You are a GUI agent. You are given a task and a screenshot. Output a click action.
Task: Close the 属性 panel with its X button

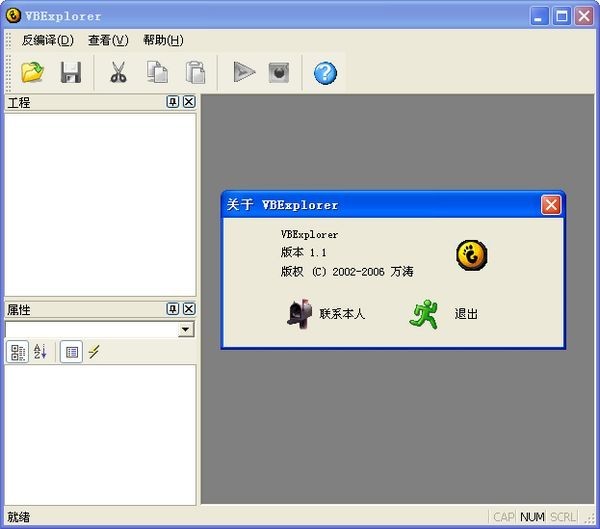click(x=189, y=309)
